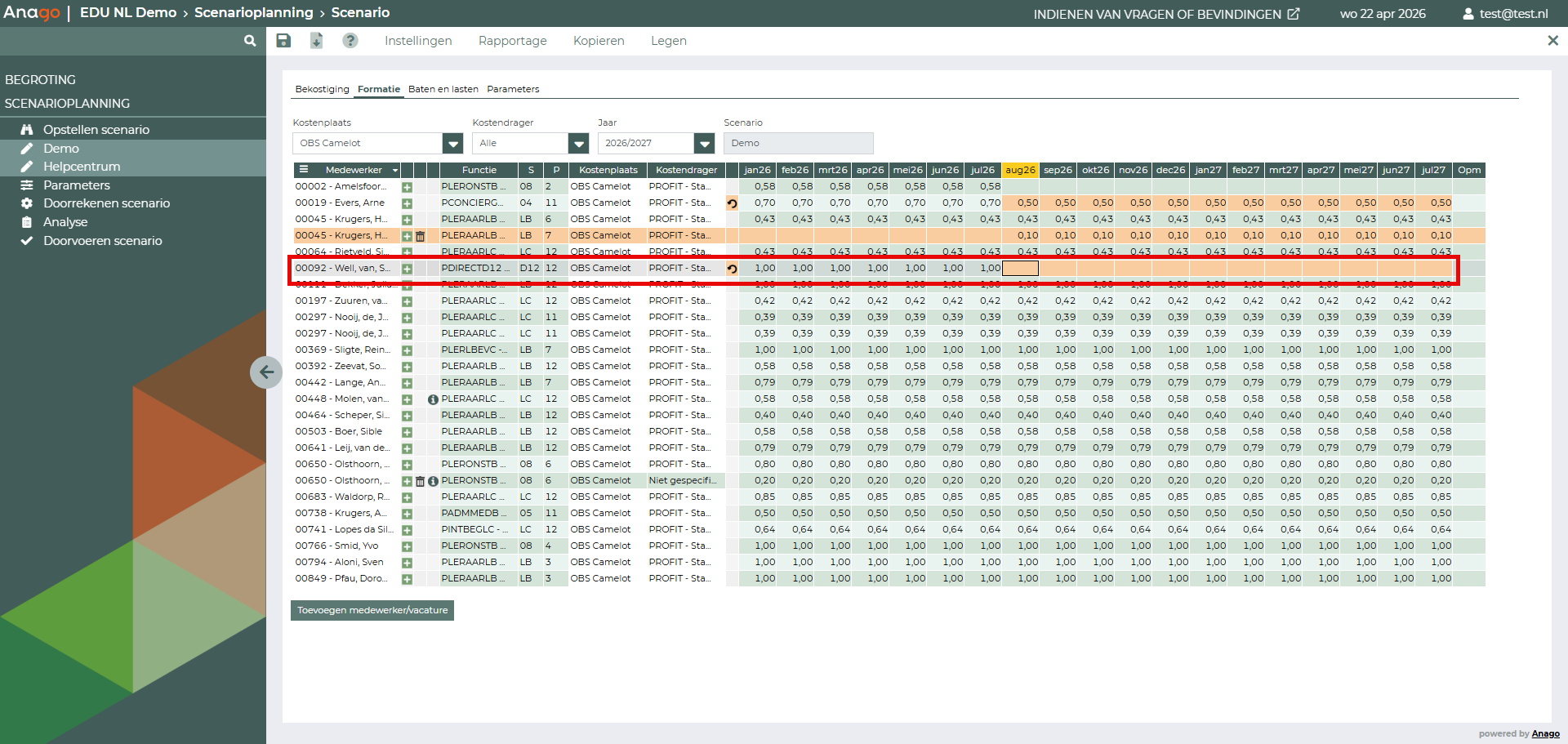The height and width of the screenshot is (744, 1568).
Task: Click the save (floppy disk) icon
Action: coord(283,41)
